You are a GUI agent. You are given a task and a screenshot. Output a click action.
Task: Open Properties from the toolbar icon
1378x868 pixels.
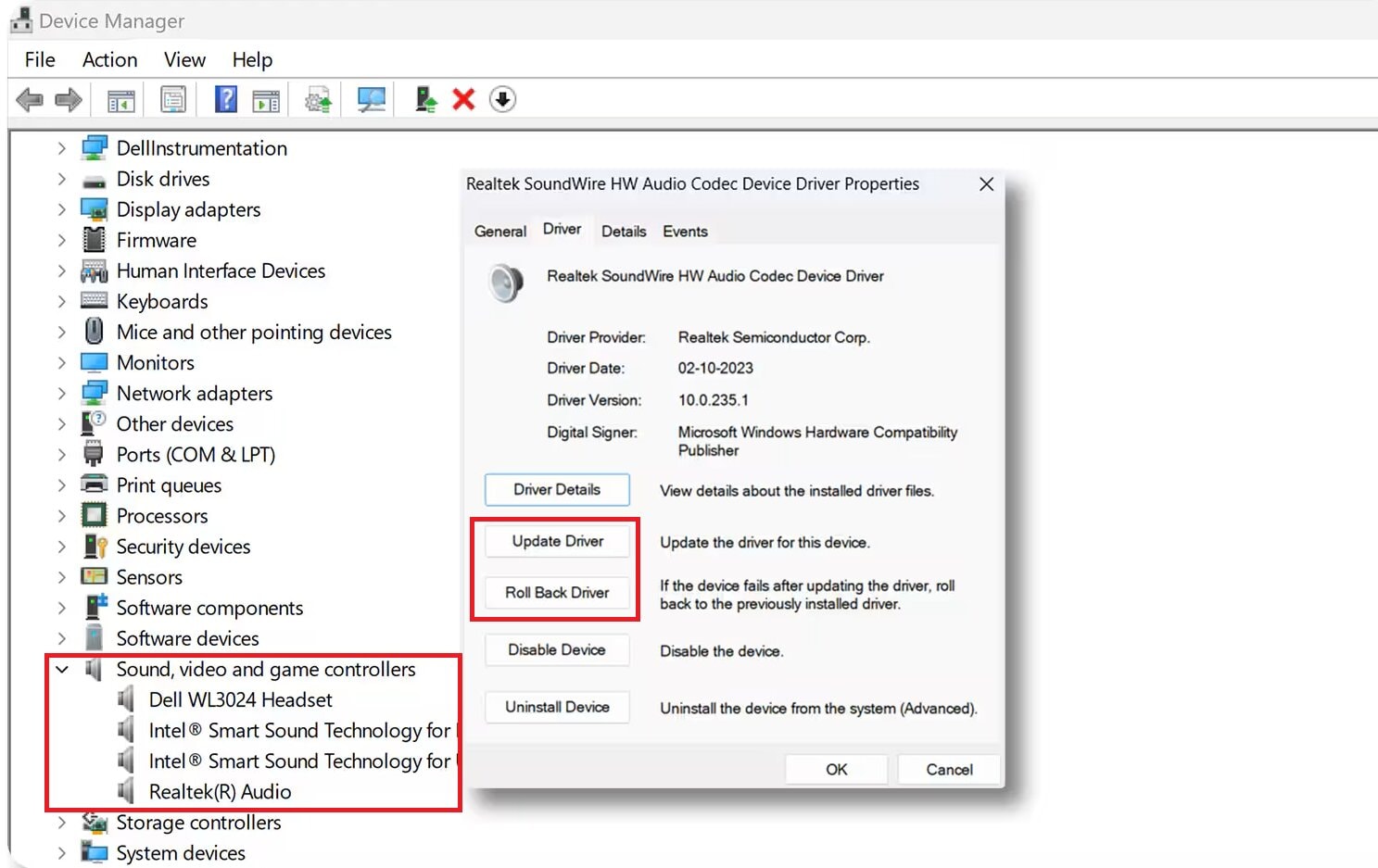click(173, 99)
